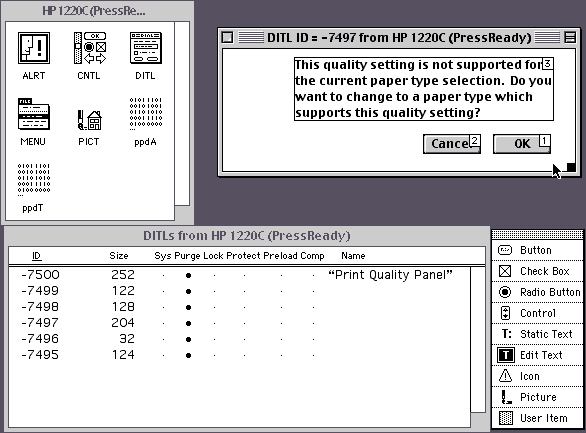Image resolution: width=586 pixels, height=433 pixels.
Task: Open the DITL resource type icon
Action: point(145,48)
